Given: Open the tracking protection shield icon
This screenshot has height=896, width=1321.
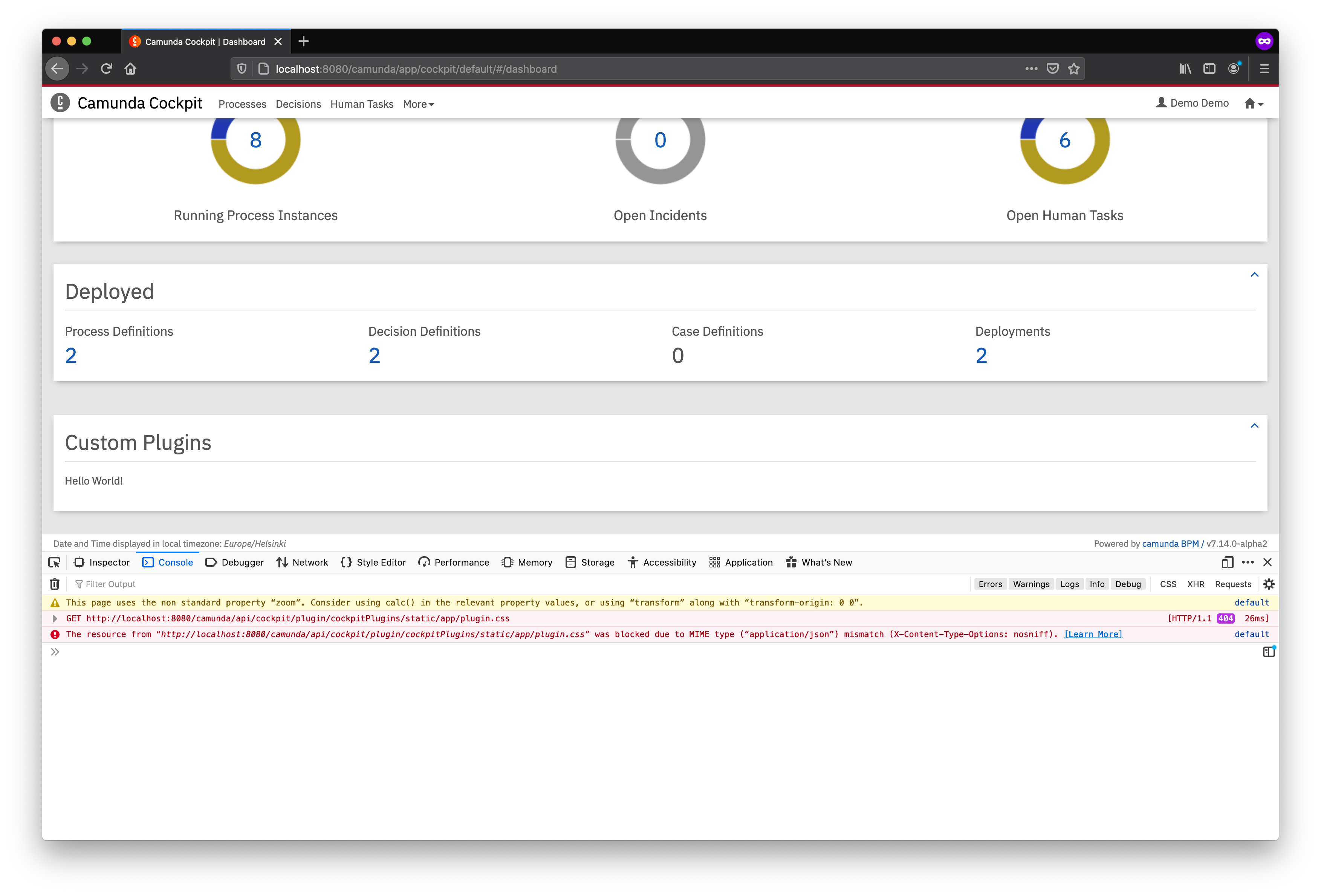Looking at the screenshot, I should (x=242, y=69).
